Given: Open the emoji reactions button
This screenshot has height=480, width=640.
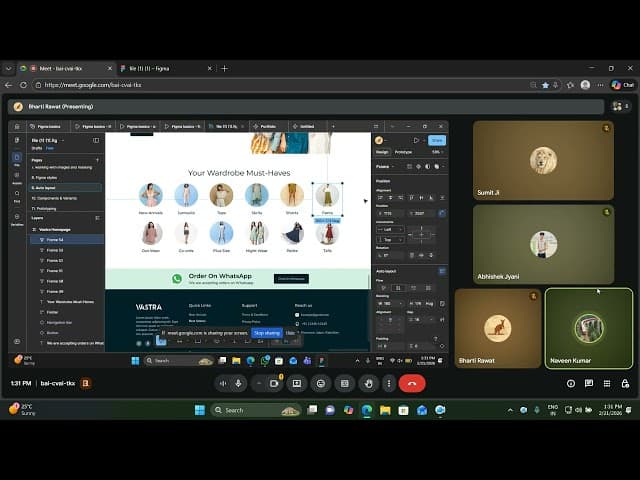Looking at the screenshot, I should pos(320,383).
